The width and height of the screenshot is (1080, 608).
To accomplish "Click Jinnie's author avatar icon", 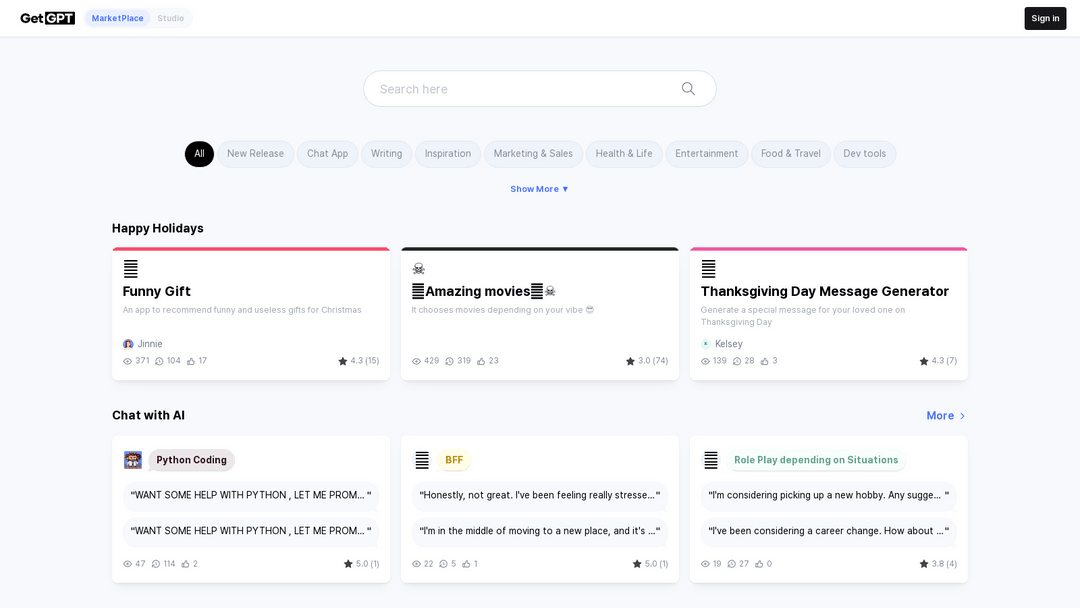I will [128, 344].
